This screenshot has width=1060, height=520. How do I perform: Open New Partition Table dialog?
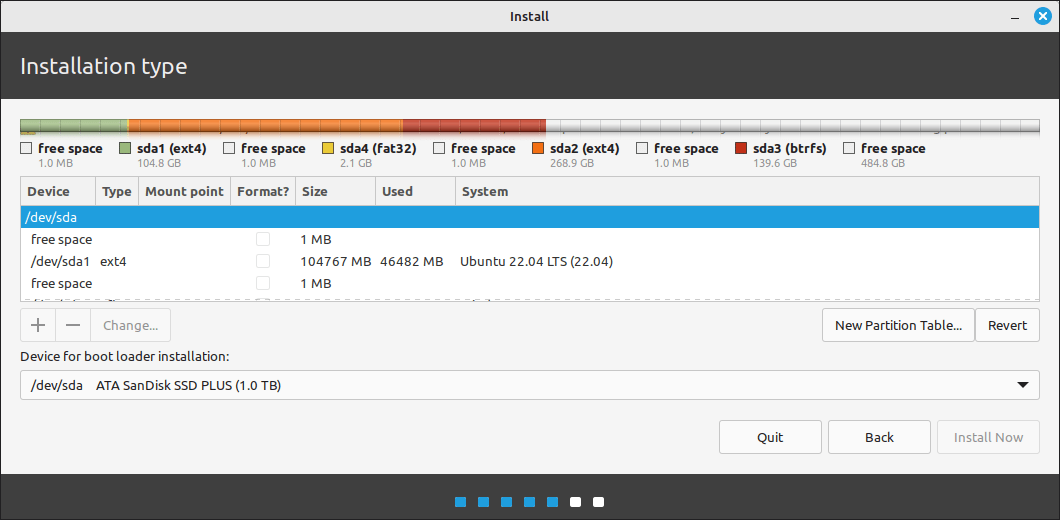pyautogui.click(x=898, y=325)
